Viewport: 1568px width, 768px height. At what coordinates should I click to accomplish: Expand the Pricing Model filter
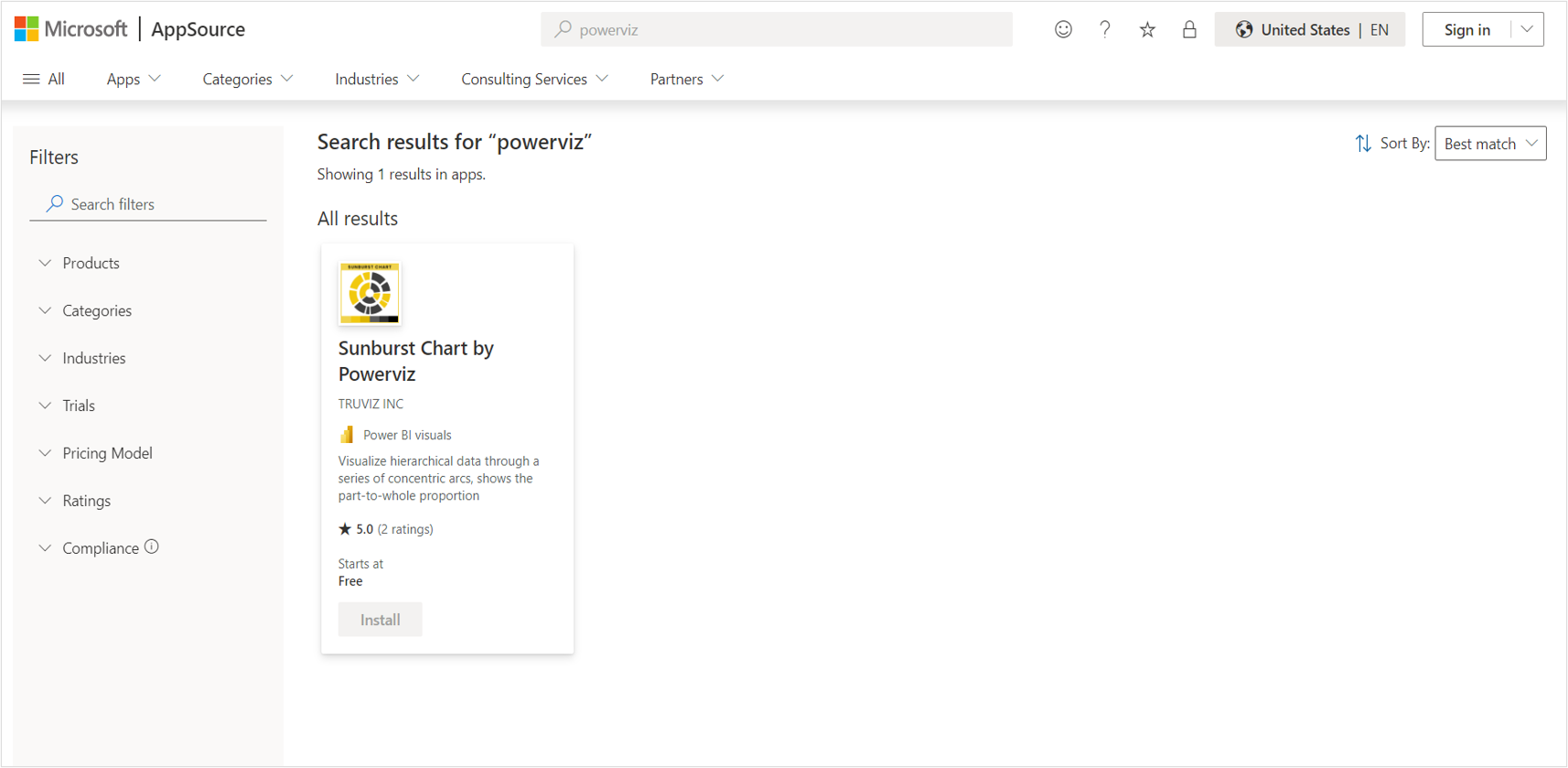click(106, 453)
